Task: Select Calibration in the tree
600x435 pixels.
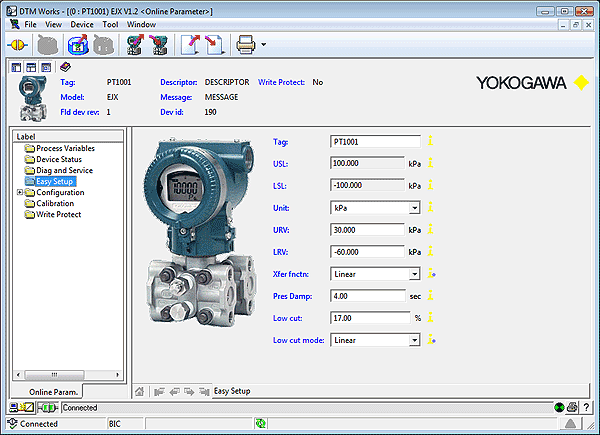Action: [54, 204]
